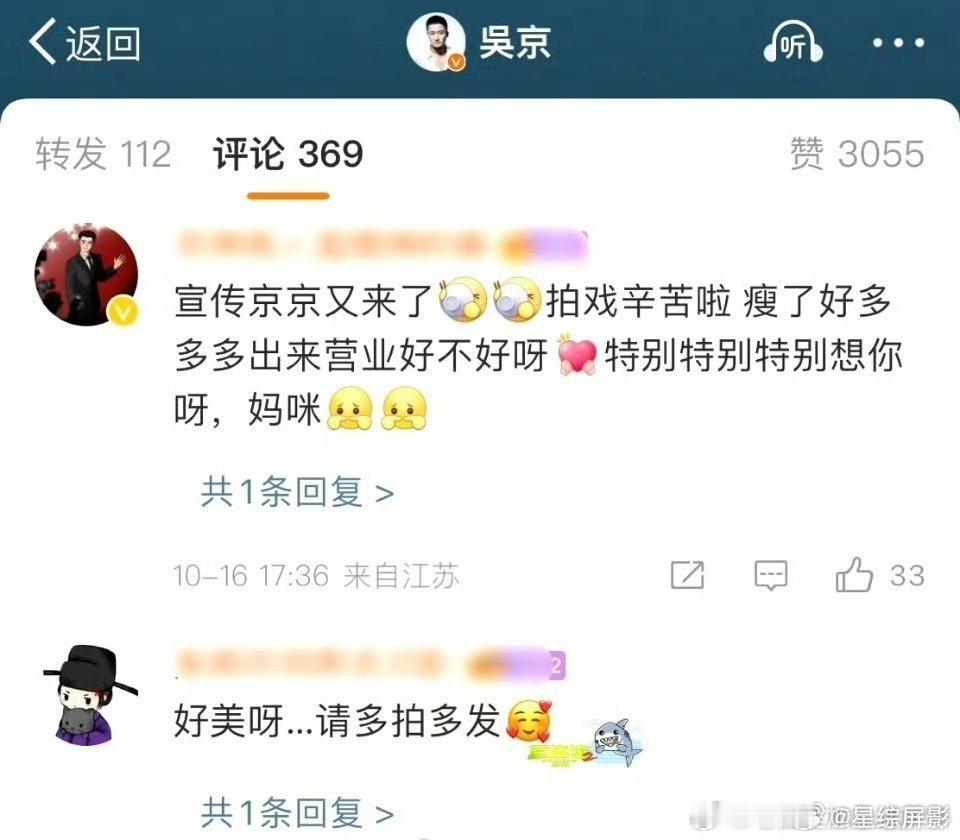
Task: Like the first comment with thumbs-up
Action: click(854, 574)
